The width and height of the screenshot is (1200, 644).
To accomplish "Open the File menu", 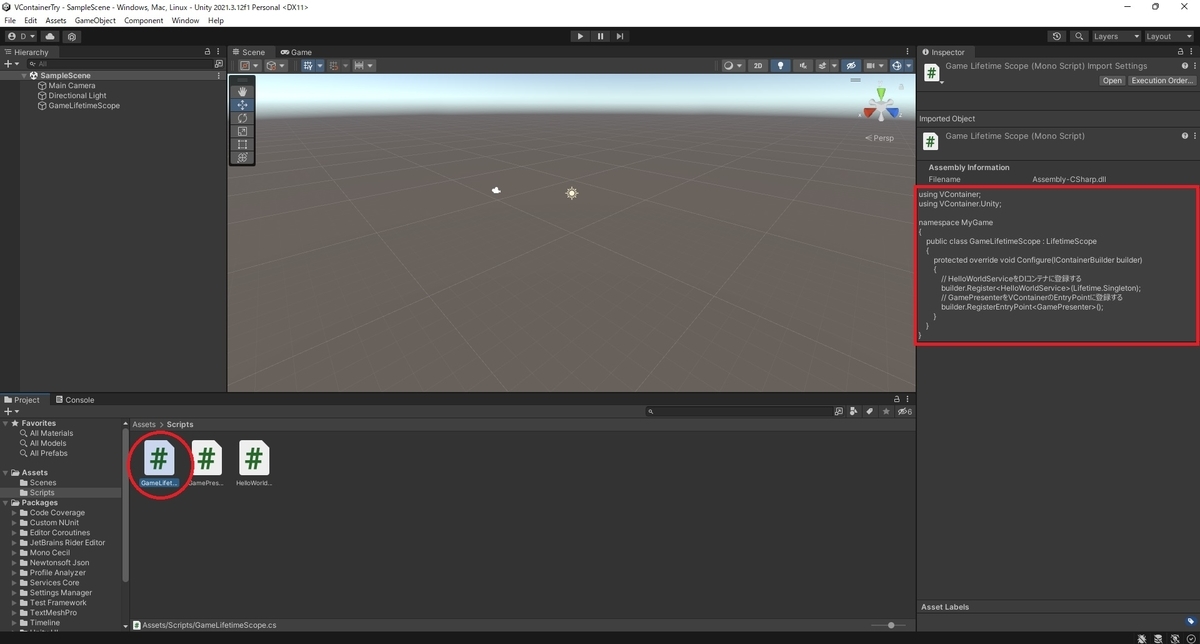I will coord(10,20).
